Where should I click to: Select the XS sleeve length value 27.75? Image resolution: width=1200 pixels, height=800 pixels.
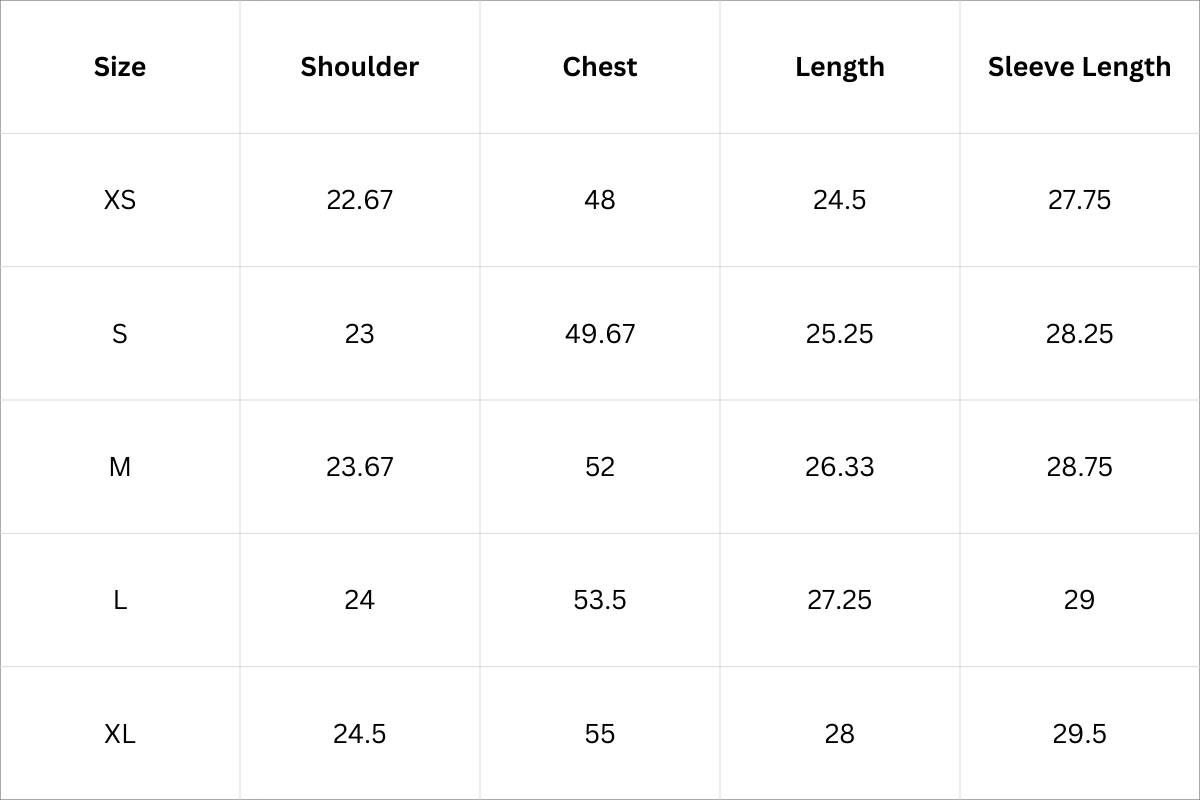[x=1079, y=200]
